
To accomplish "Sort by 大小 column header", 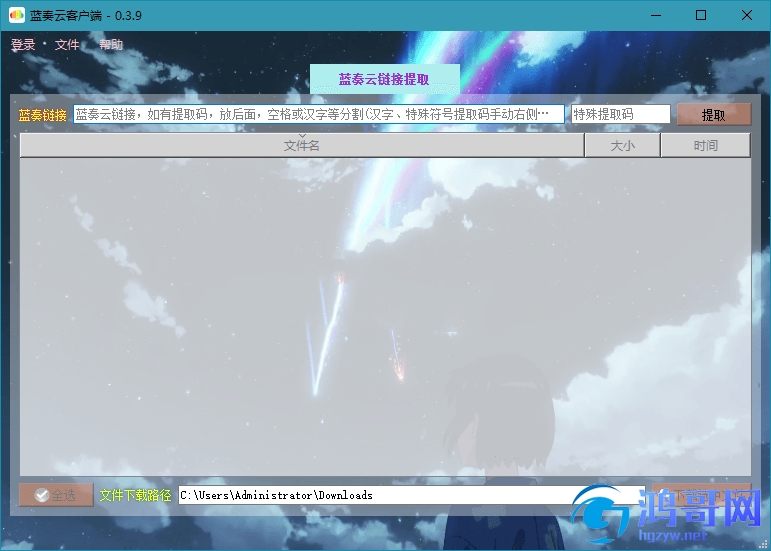I will pyautogui.click(x=623, y=145).
